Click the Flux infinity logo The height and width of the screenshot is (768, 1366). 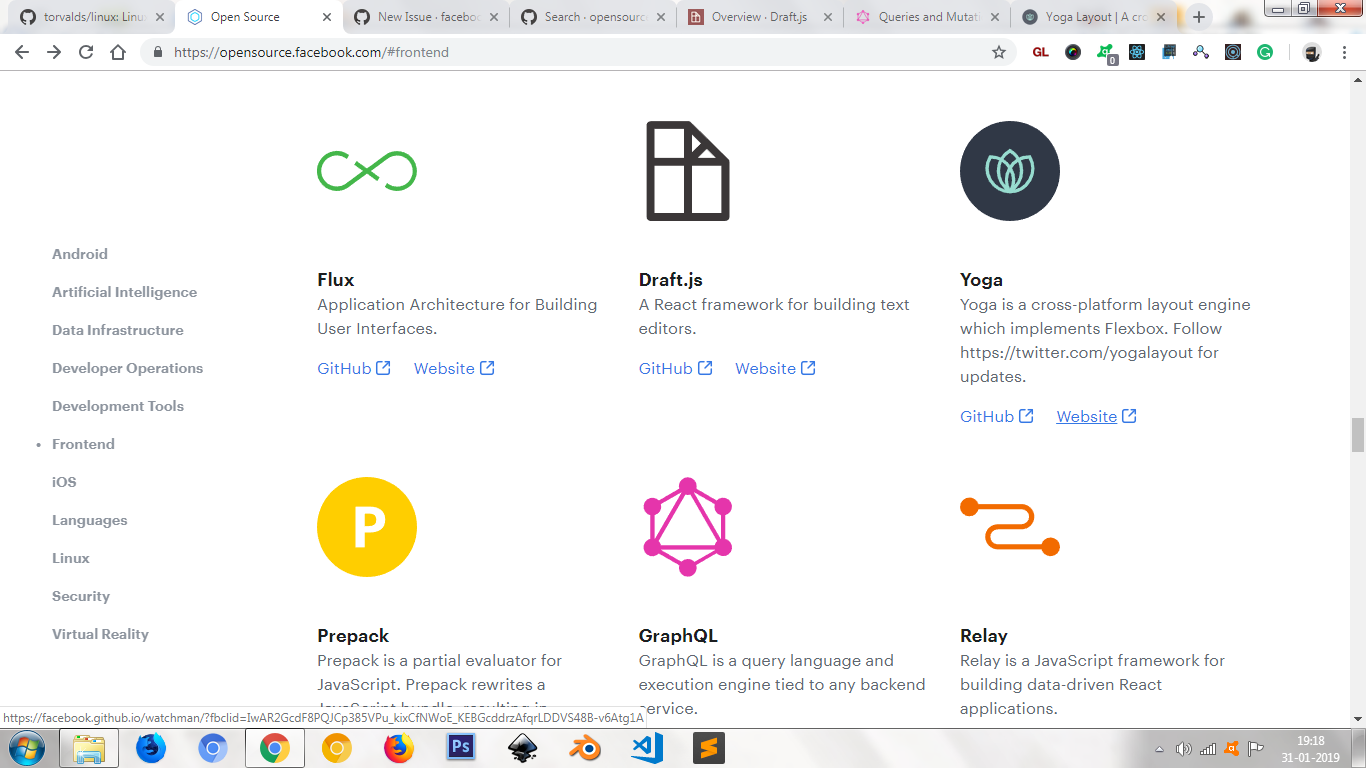[x=367, y=170]
